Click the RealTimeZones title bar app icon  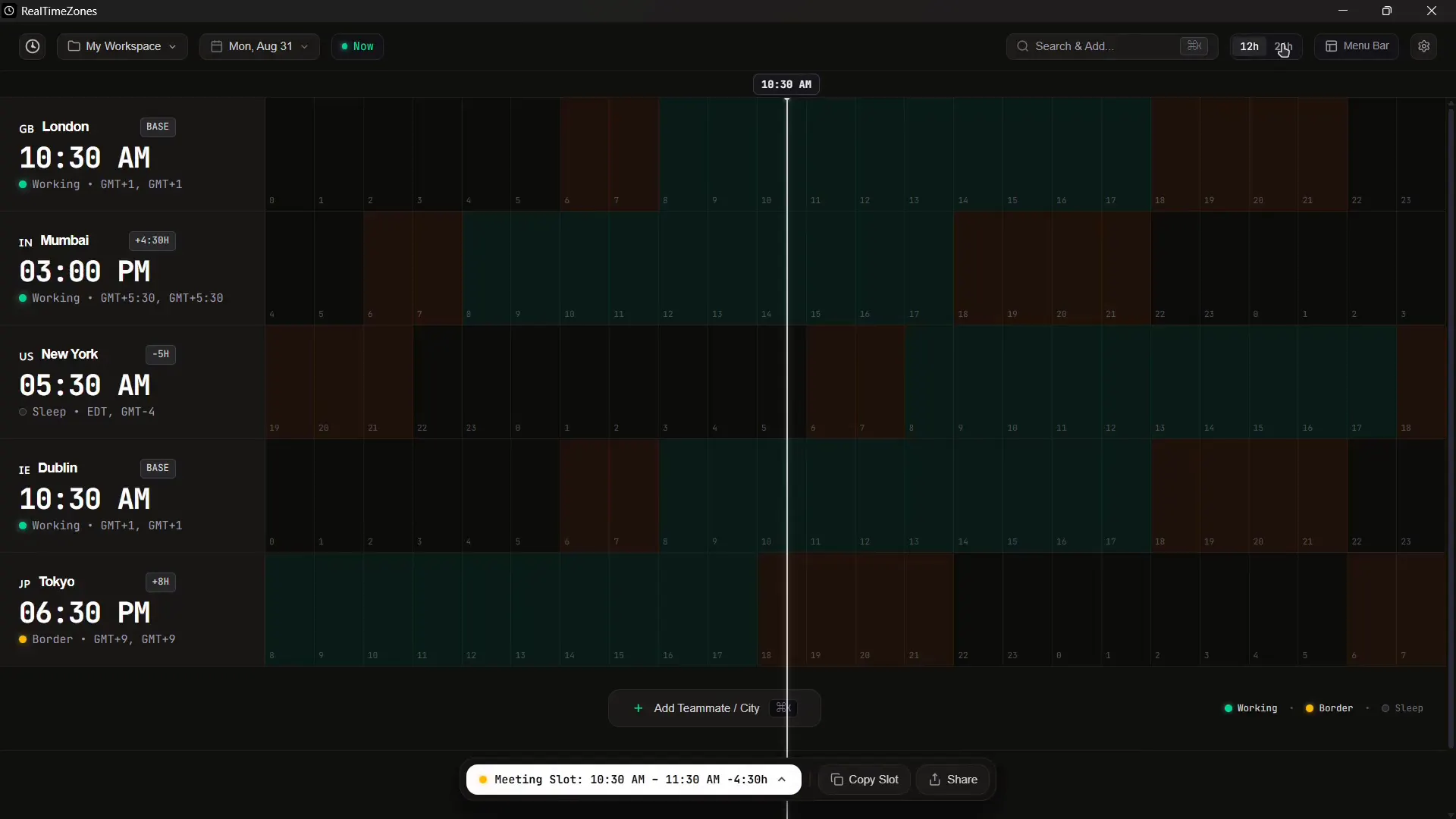pyautogui.click(x=9, y=11)
